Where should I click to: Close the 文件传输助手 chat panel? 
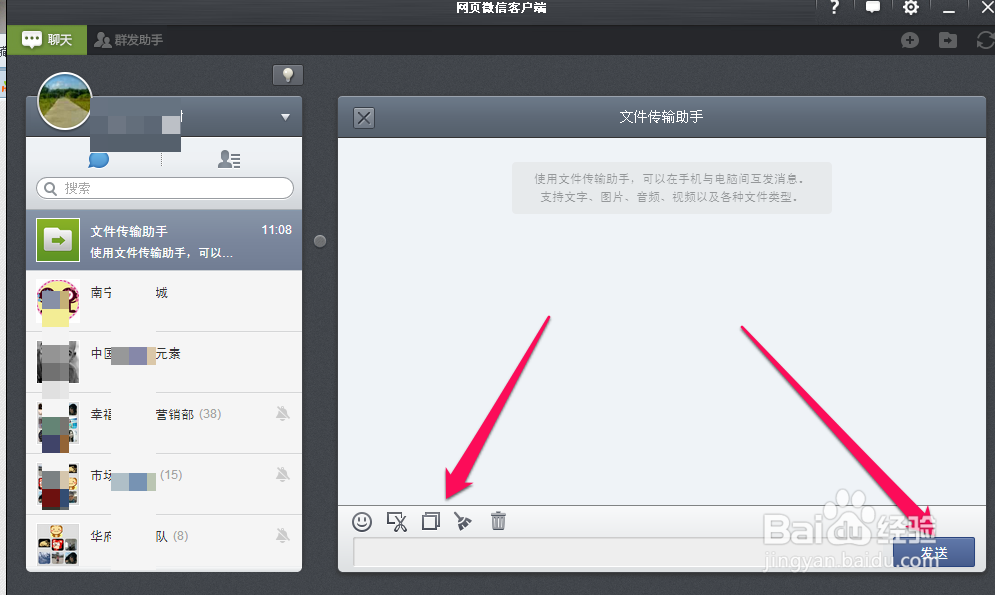(364, 117)
